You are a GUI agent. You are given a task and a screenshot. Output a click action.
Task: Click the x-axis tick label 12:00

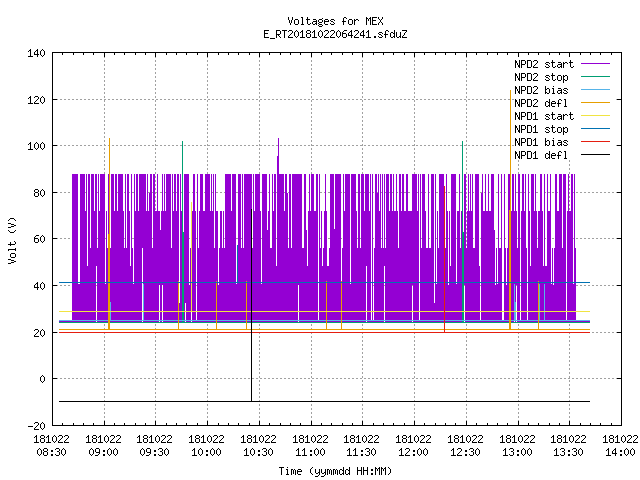(413, 452)
